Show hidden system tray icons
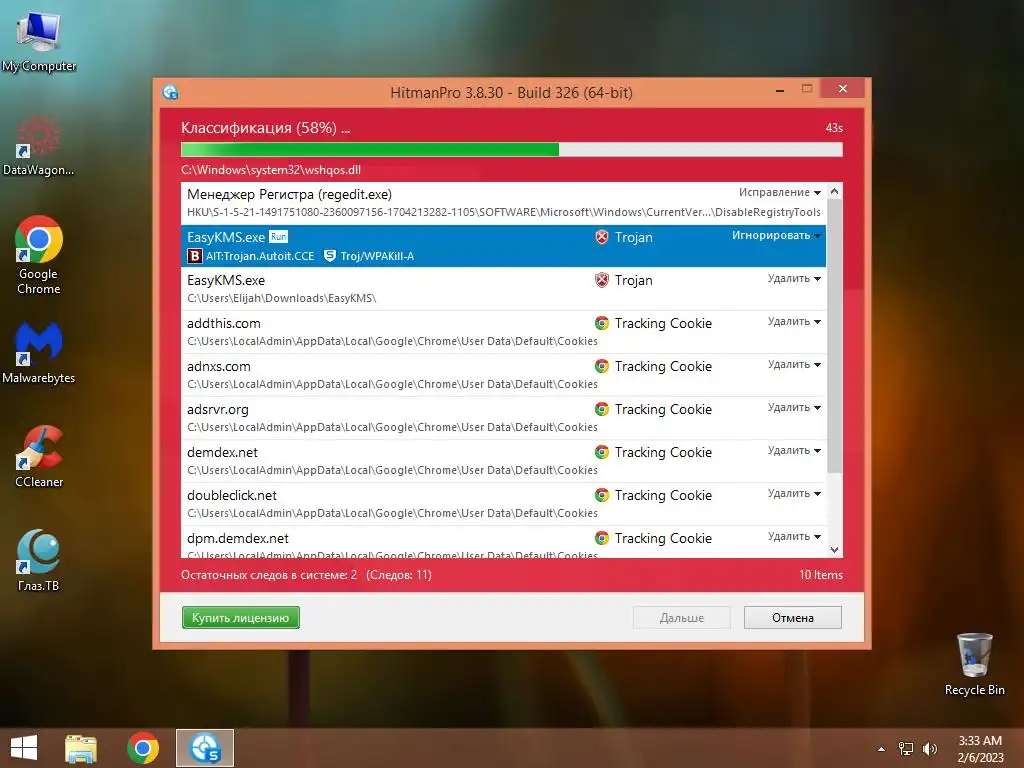The width and height of the screenshot is (1024, 768). point(881,749)
